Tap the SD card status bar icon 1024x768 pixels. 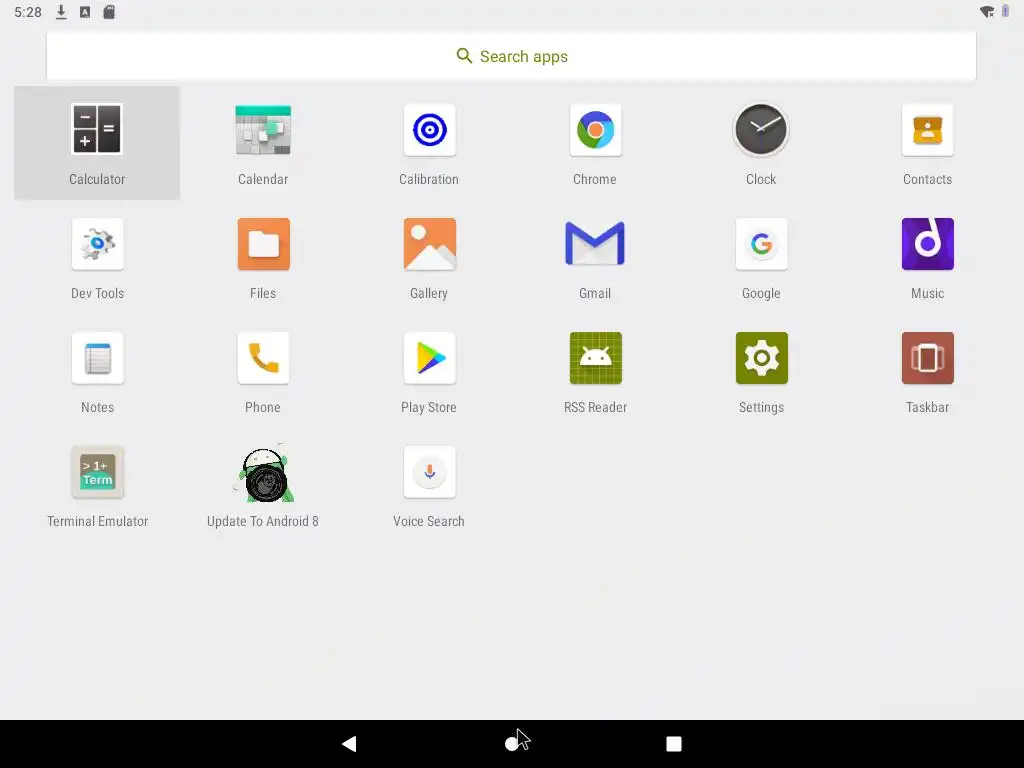[x=109, y=12]
